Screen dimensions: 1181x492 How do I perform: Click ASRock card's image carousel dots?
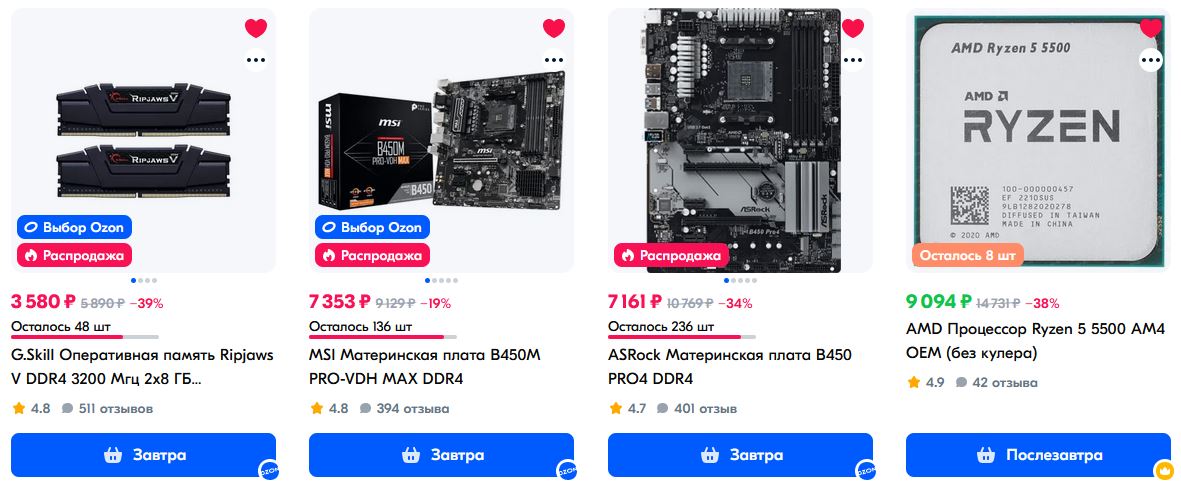point(740,280)
